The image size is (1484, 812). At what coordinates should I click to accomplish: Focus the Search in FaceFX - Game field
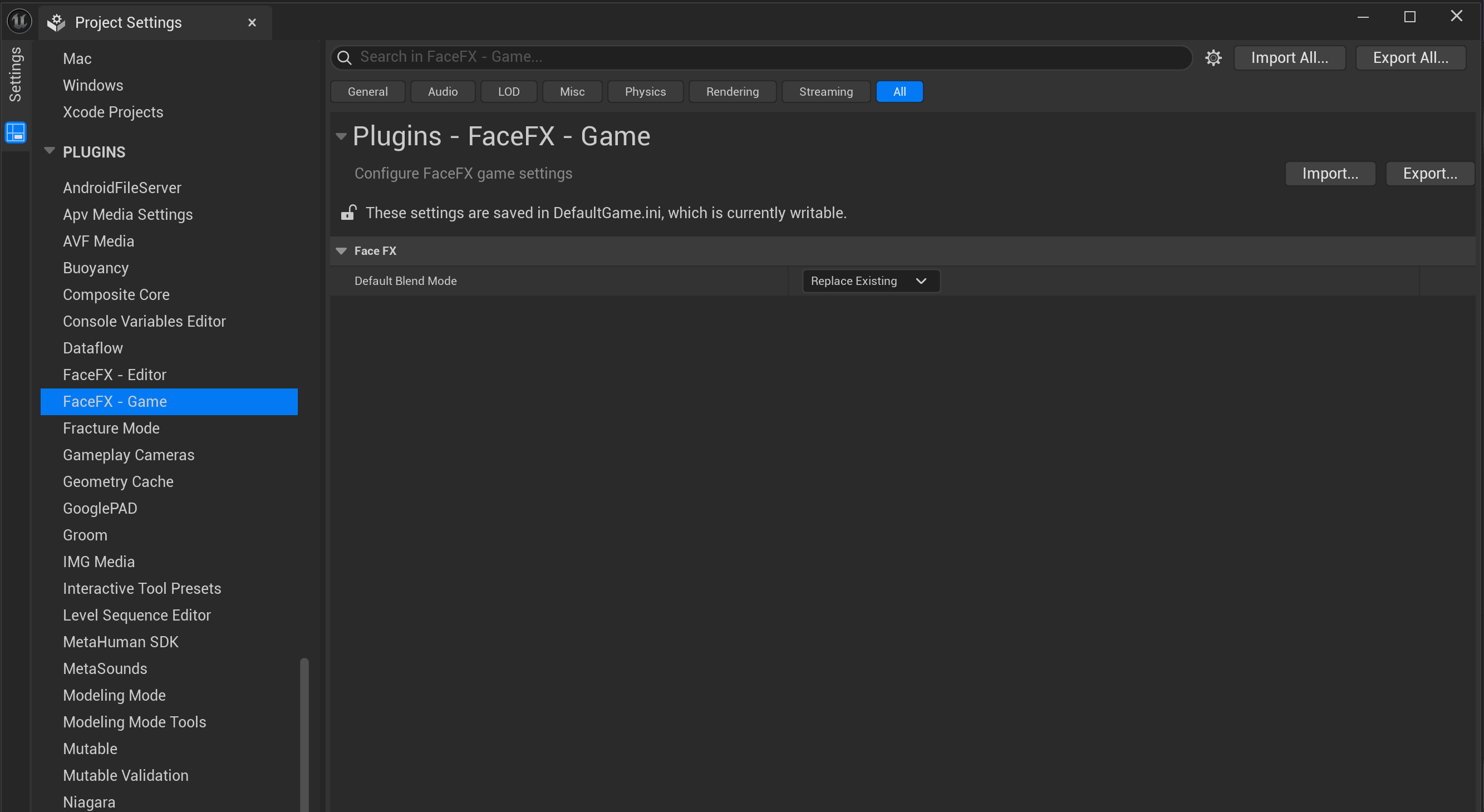pos(761,57)
